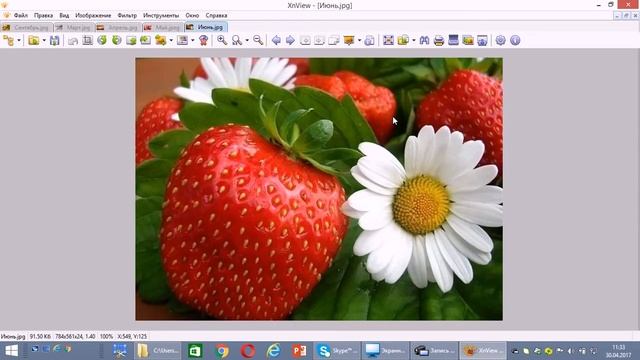Open the Справка menu
This screenshot has width=640, height=360.
[x=216, y=16]
